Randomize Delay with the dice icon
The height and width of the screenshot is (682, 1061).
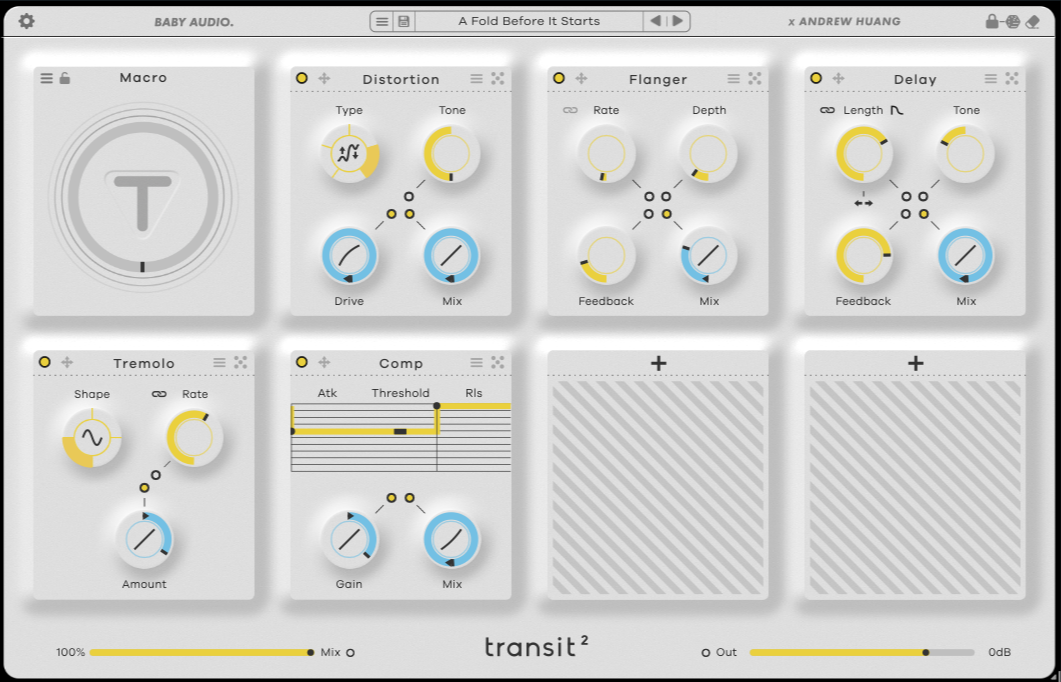click(x=1012, y=78)
